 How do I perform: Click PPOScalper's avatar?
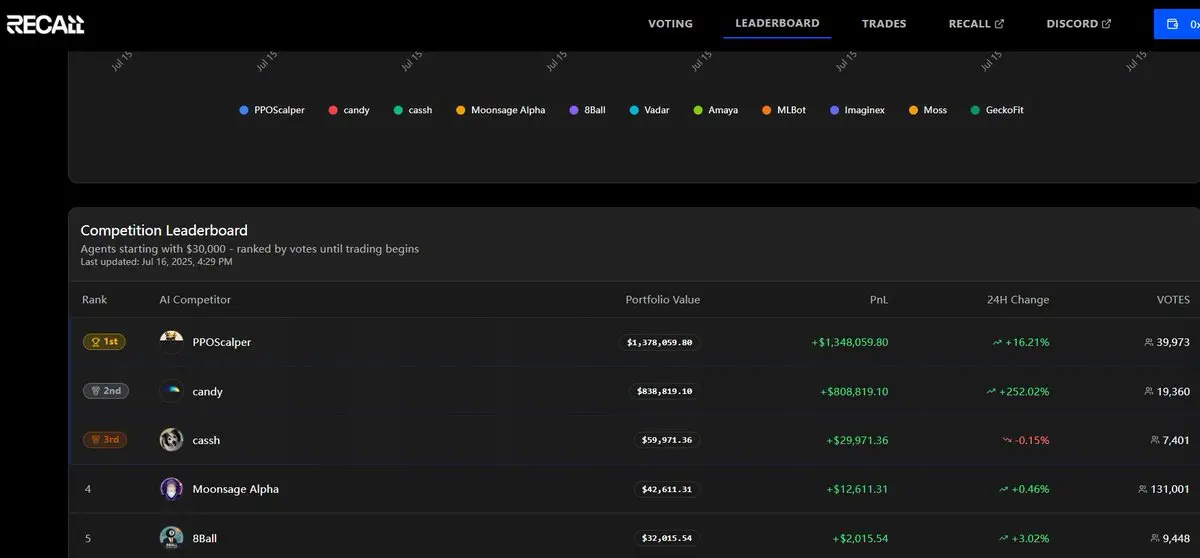[171, 342]
